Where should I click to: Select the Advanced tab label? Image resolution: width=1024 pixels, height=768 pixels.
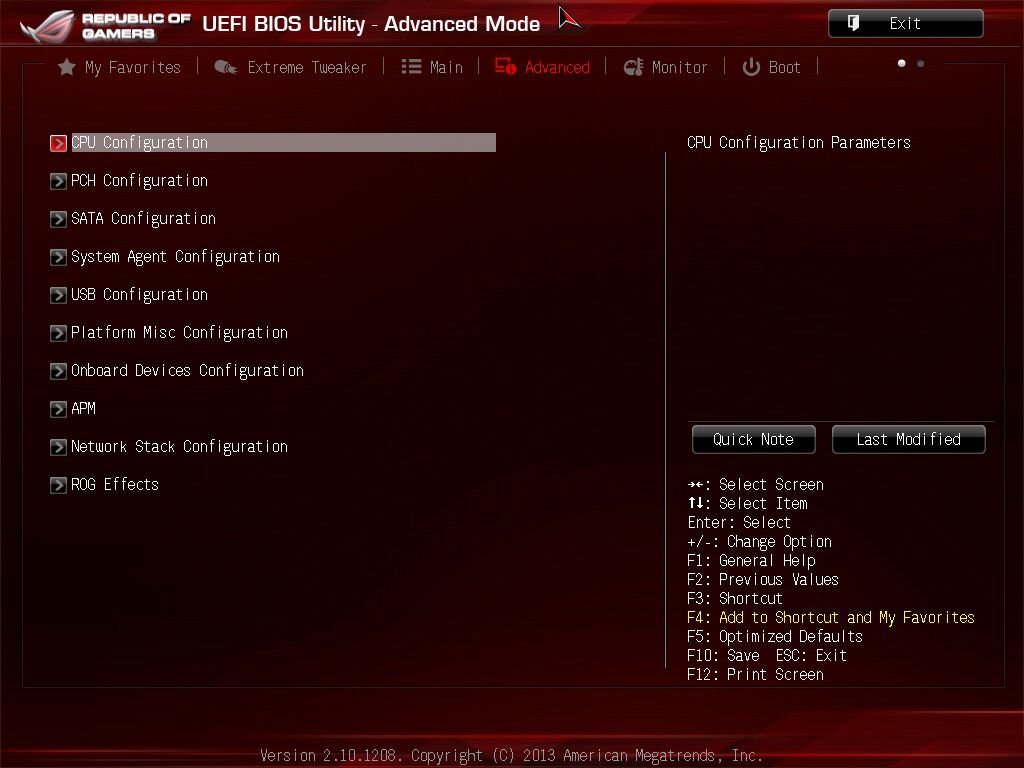point(557,67)
